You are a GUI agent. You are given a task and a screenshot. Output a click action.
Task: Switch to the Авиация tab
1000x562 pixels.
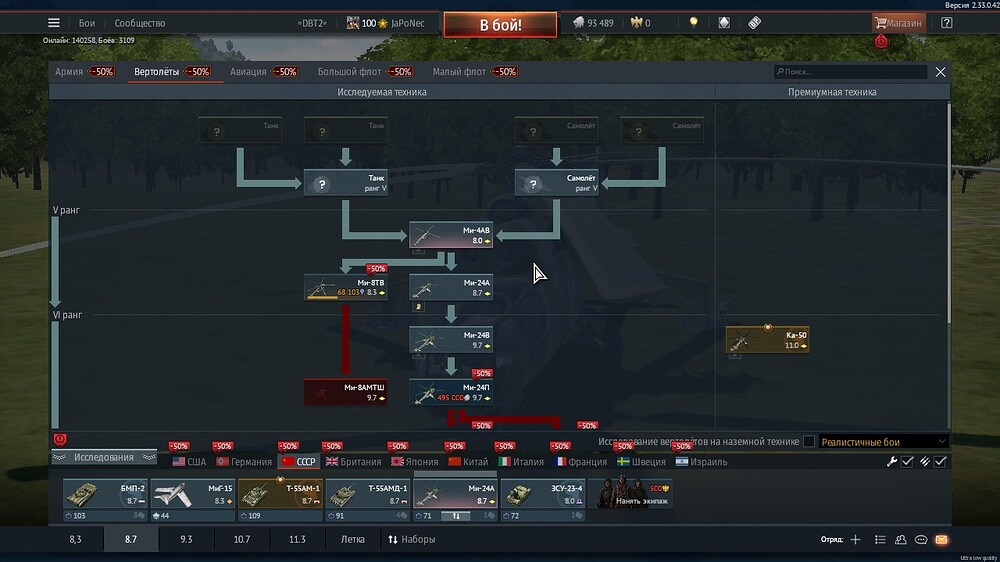tap(263, 71)
